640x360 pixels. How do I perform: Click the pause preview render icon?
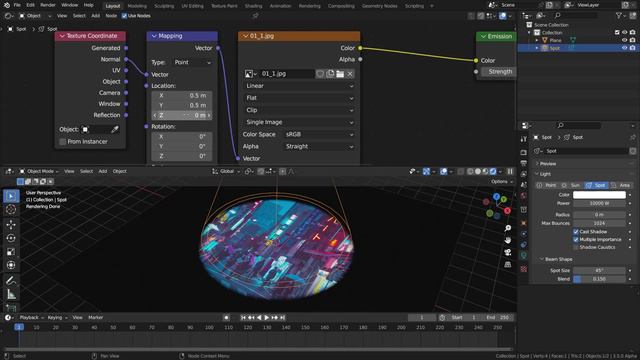[x=510, y=171]
